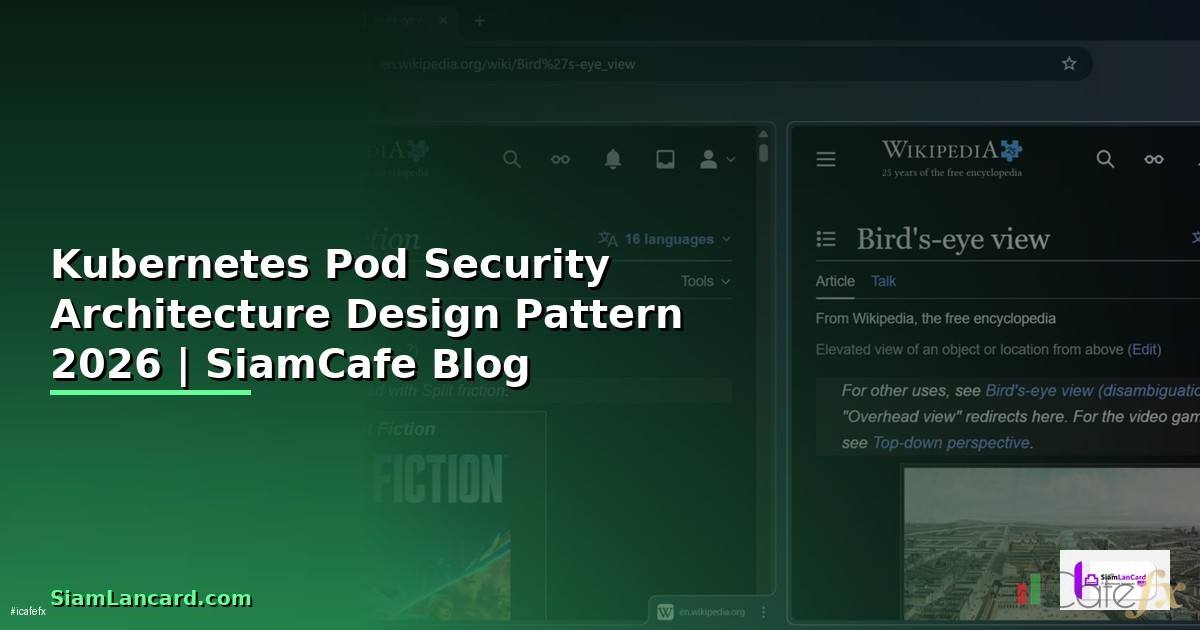Screen dimensions: 1200x630
Task: Click the W site icon at bottom
Action: [x=665, y=612]
